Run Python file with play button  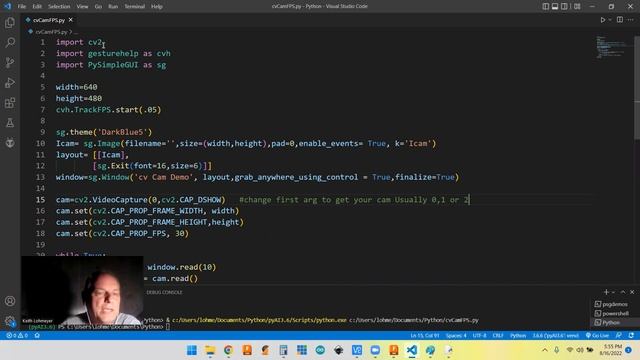coord(602,20)
